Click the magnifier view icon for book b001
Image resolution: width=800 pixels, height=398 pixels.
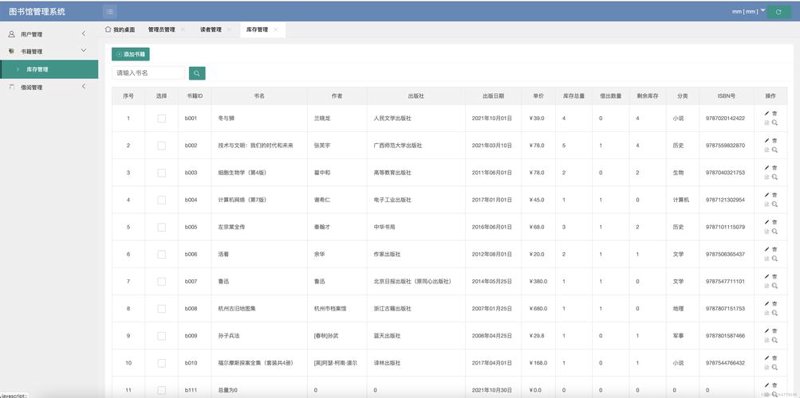774,122
